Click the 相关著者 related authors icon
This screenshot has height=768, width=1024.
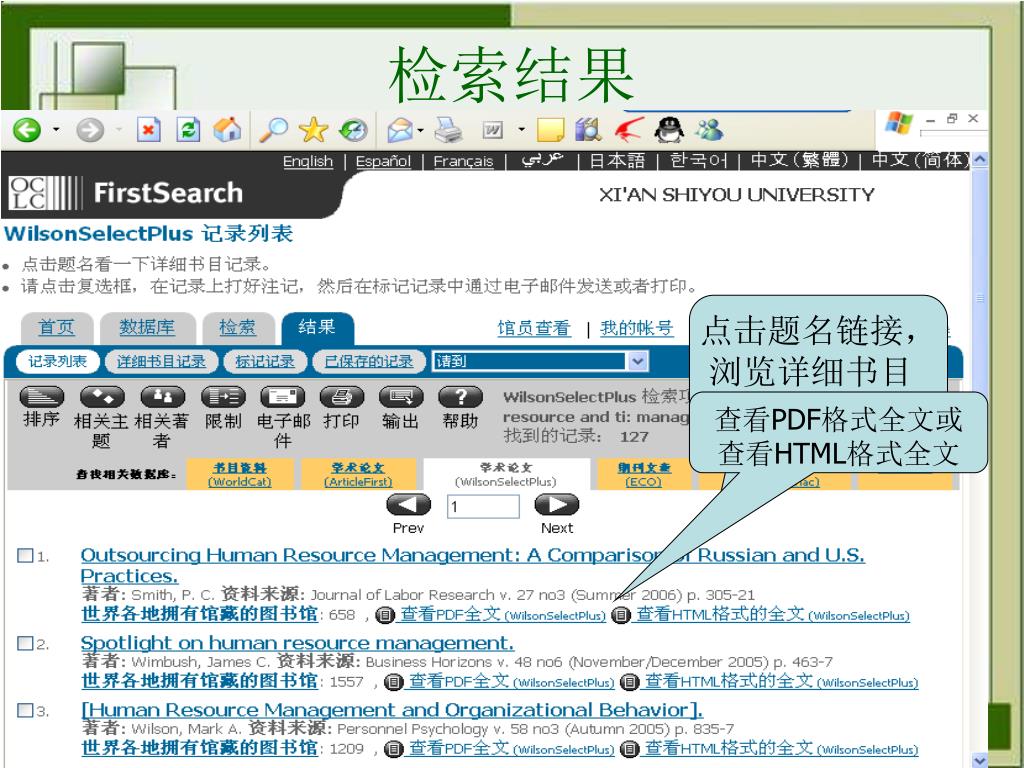click(x=163, y=396)
